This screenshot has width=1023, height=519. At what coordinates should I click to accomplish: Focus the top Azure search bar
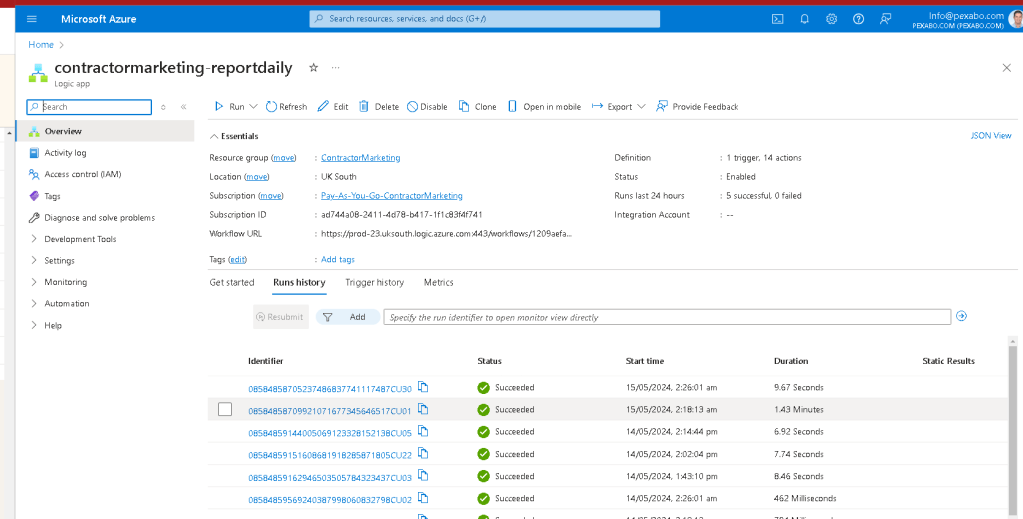(x=485, y=19)
